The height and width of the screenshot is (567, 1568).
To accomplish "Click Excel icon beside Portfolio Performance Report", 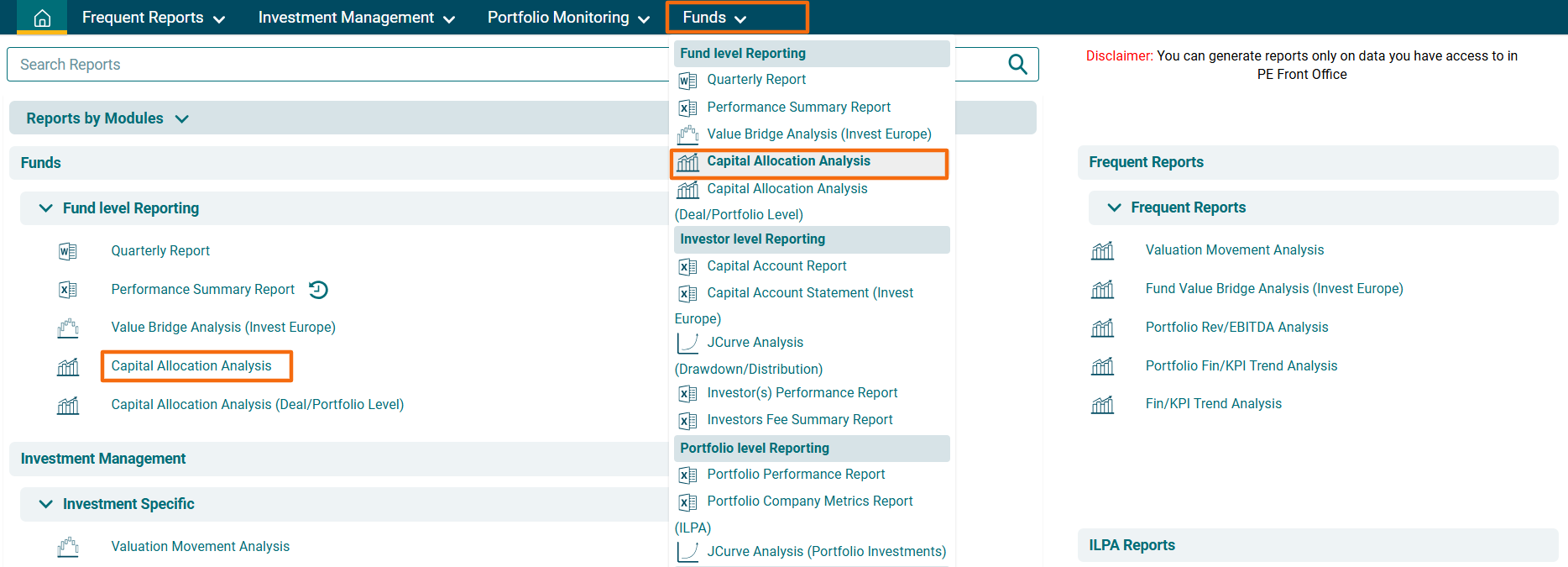I will tap(687, 475).
